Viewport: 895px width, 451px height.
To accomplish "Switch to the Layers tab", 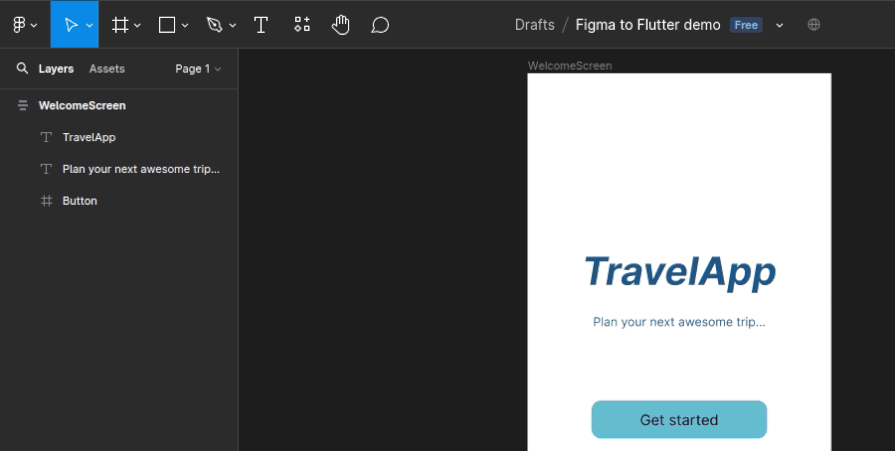I will (56, 69).
